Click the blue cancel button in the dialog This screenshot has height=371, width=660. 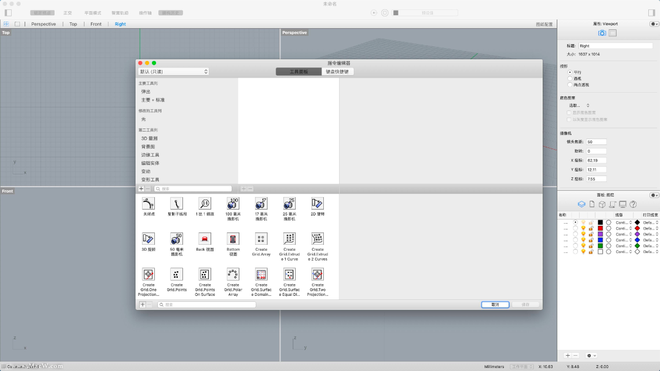pyautogui.click(x=495, y=304)
